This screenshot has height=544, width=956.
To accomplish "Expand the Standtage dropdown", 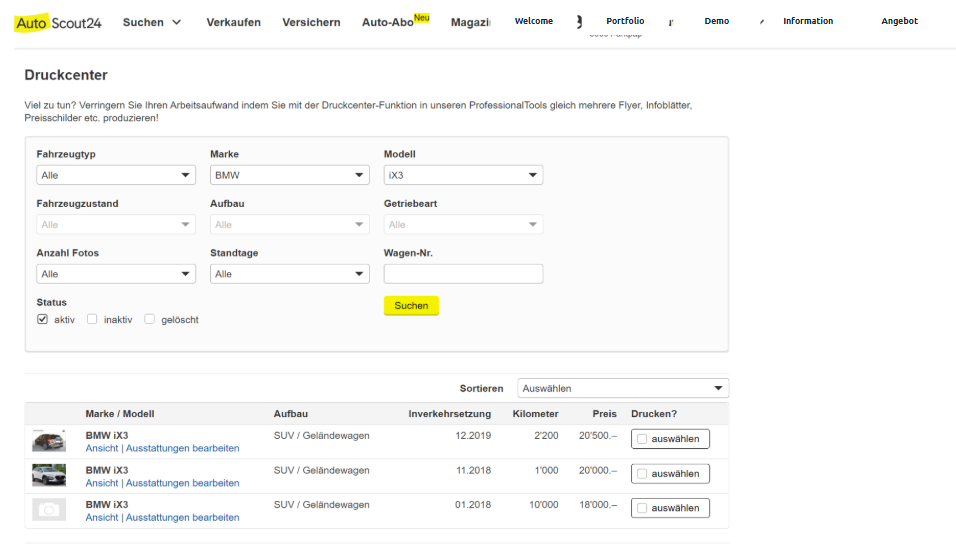I will [x=290, y=274].
